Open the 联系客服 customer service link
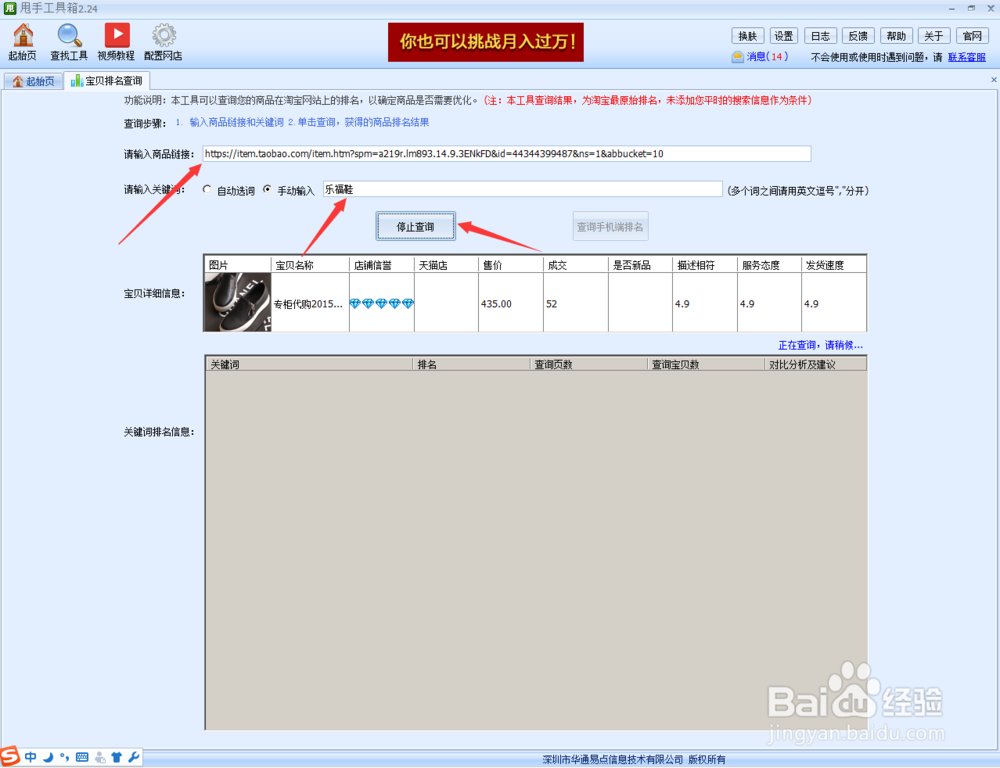Screen dimensions: 1000x768 [x=965, y=57]
